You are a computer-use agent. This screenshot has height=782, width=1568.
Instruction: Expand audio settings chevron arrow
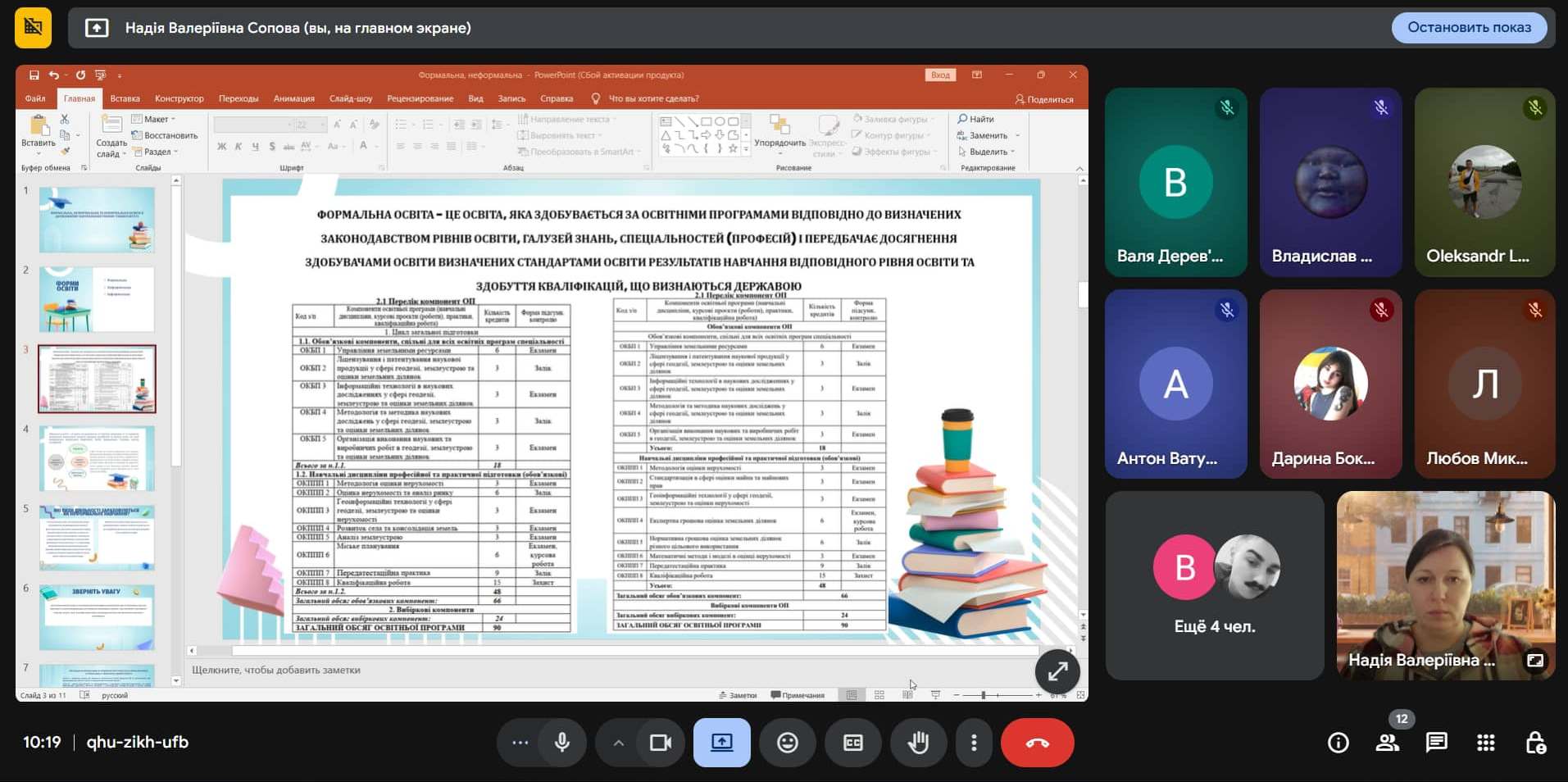click(x=619, y=743)
